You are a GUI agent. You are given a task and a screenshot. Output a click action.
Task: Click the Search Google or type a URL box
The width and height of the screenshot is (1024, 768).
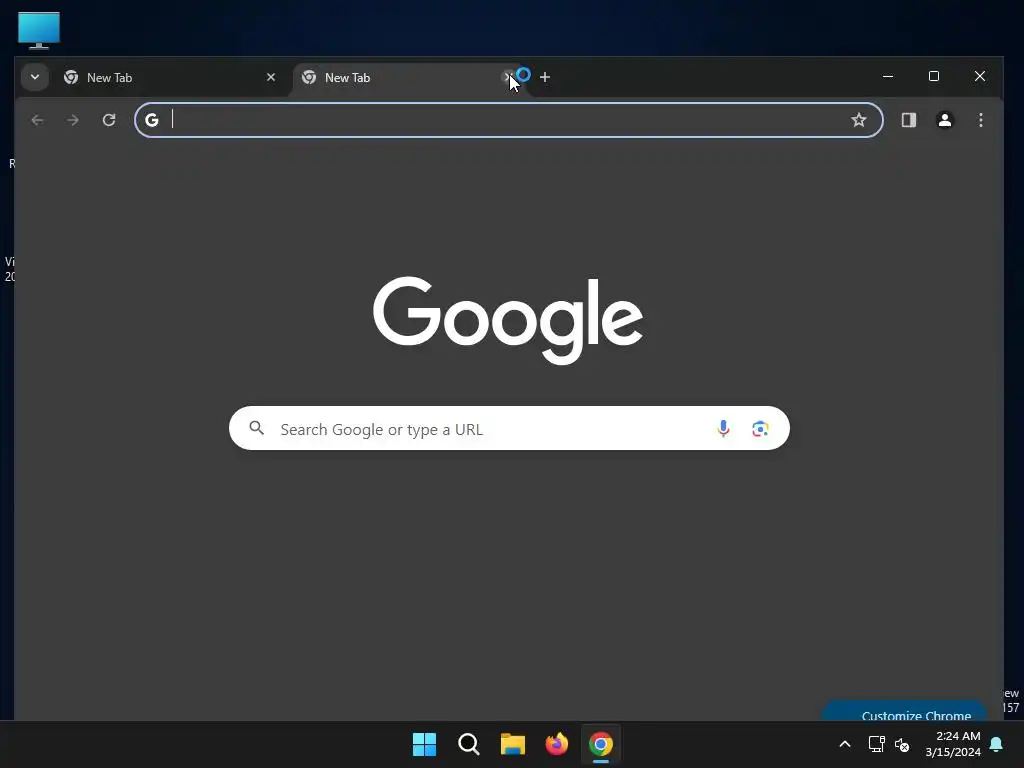[x=509, y=428]
